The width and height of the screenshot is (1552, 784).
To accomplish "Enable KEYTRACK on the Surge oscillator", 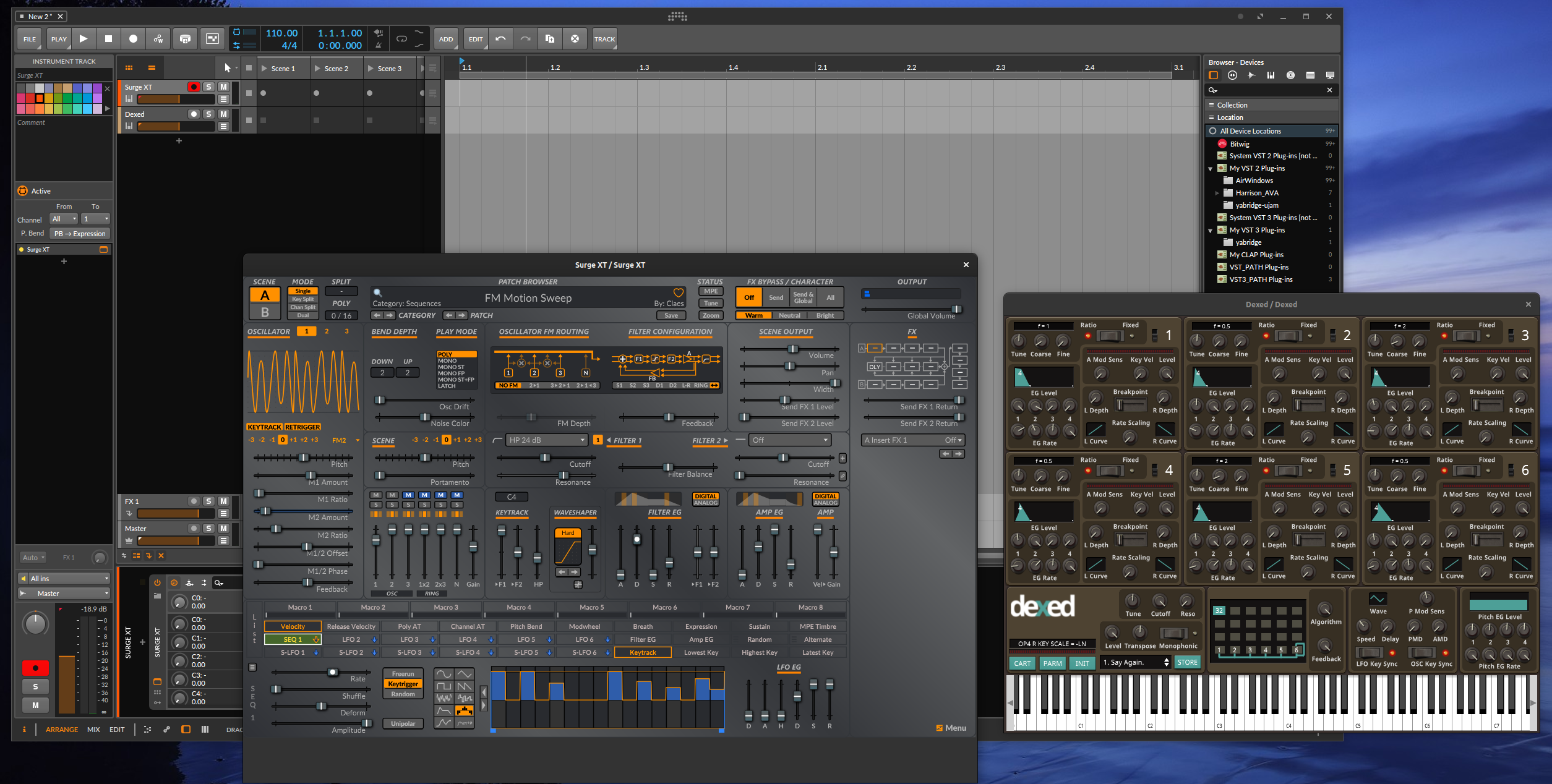I will click(x=264, y=427).
